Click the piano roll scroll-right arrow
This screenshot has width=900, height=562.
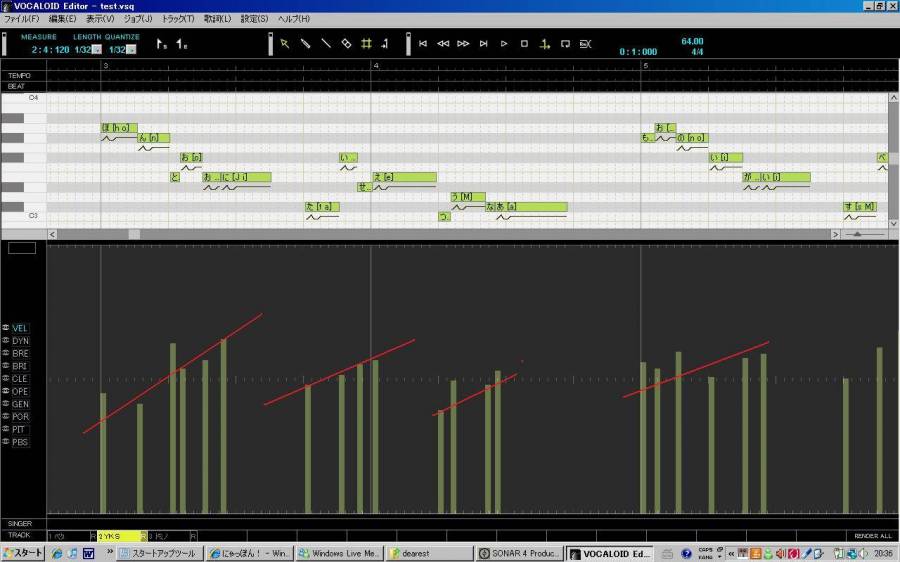[835, 234]
